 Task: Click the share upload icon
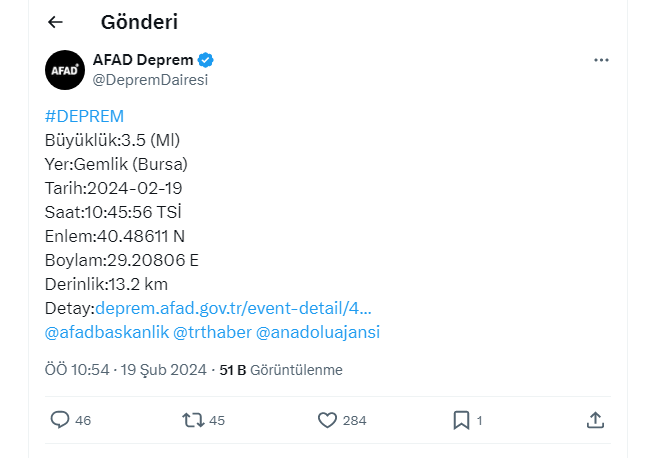(594, 420)
